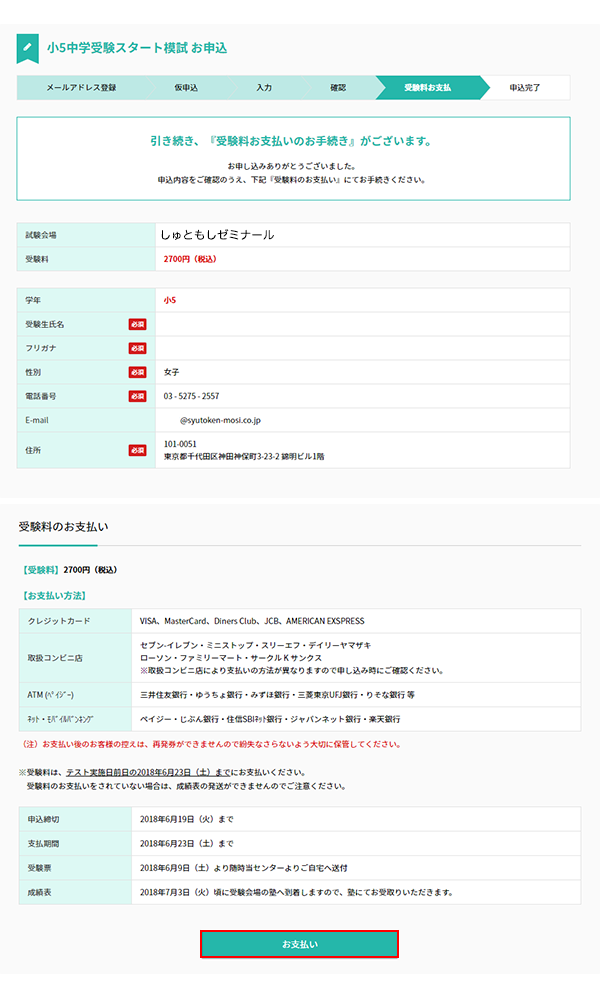Click the 必須 badge beside 電話番号
The height and width of the screenshot is (1000, 600).
click(x=137, y=396)
